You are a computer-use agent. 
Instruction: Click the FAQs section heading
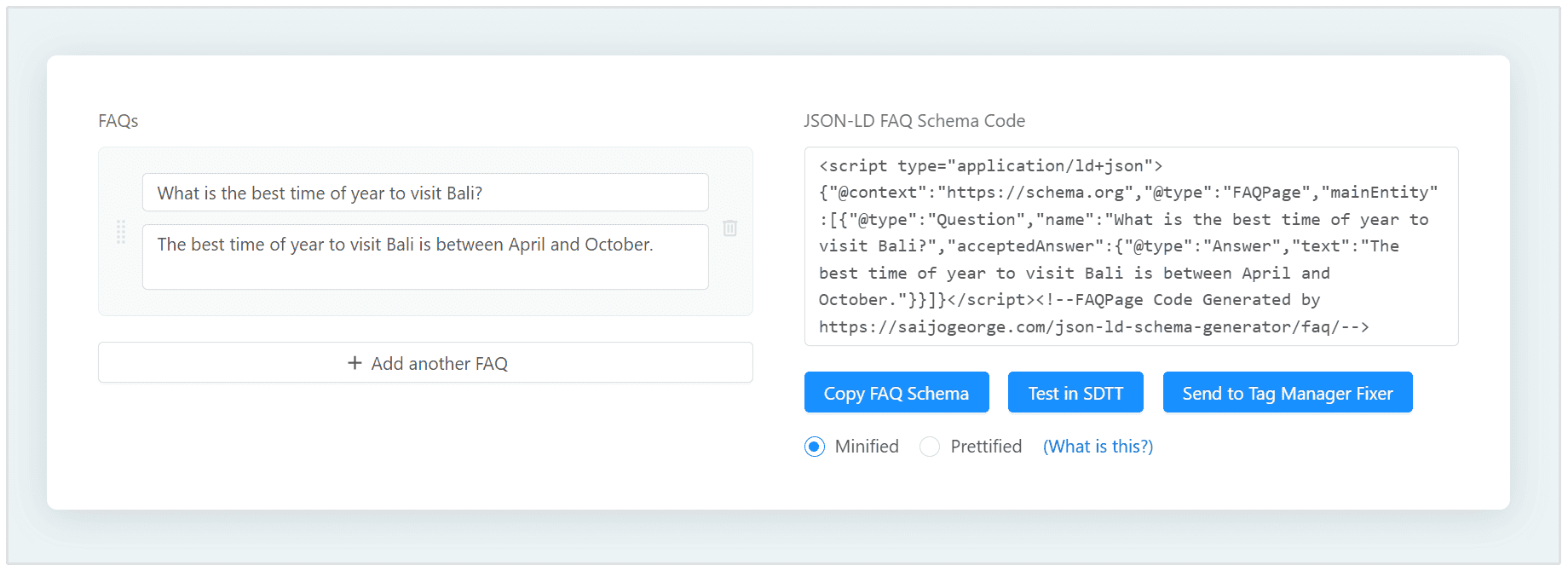(118, 120)
